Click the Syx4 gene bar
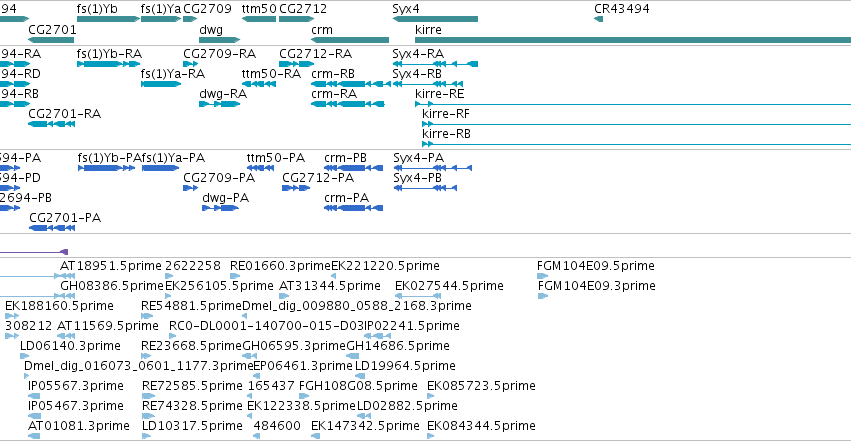851x441 pixels. pyautogui.click(x=435, y=19)
